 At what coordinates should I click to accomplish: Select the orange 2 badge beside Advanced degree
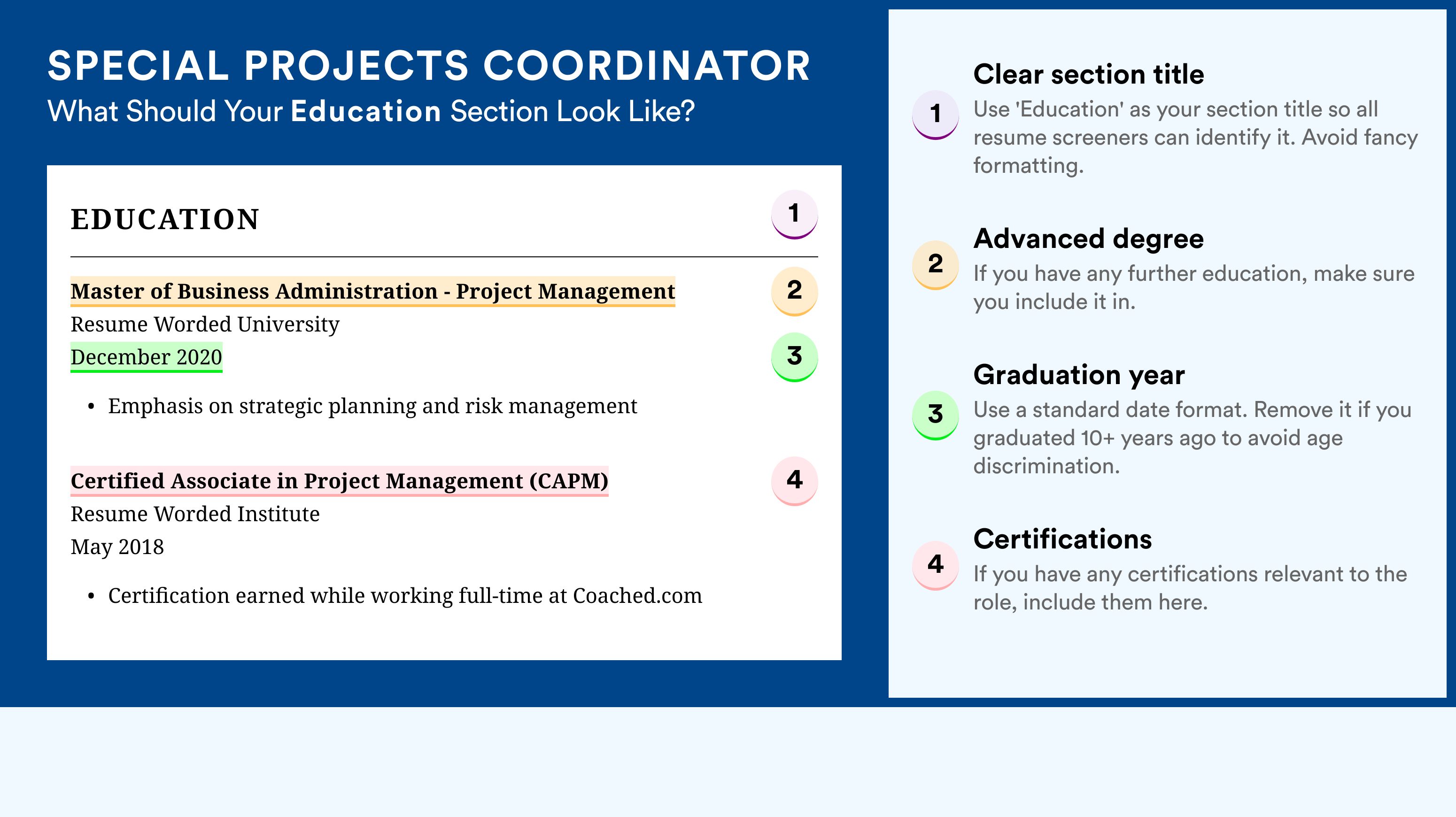(936, 265)
